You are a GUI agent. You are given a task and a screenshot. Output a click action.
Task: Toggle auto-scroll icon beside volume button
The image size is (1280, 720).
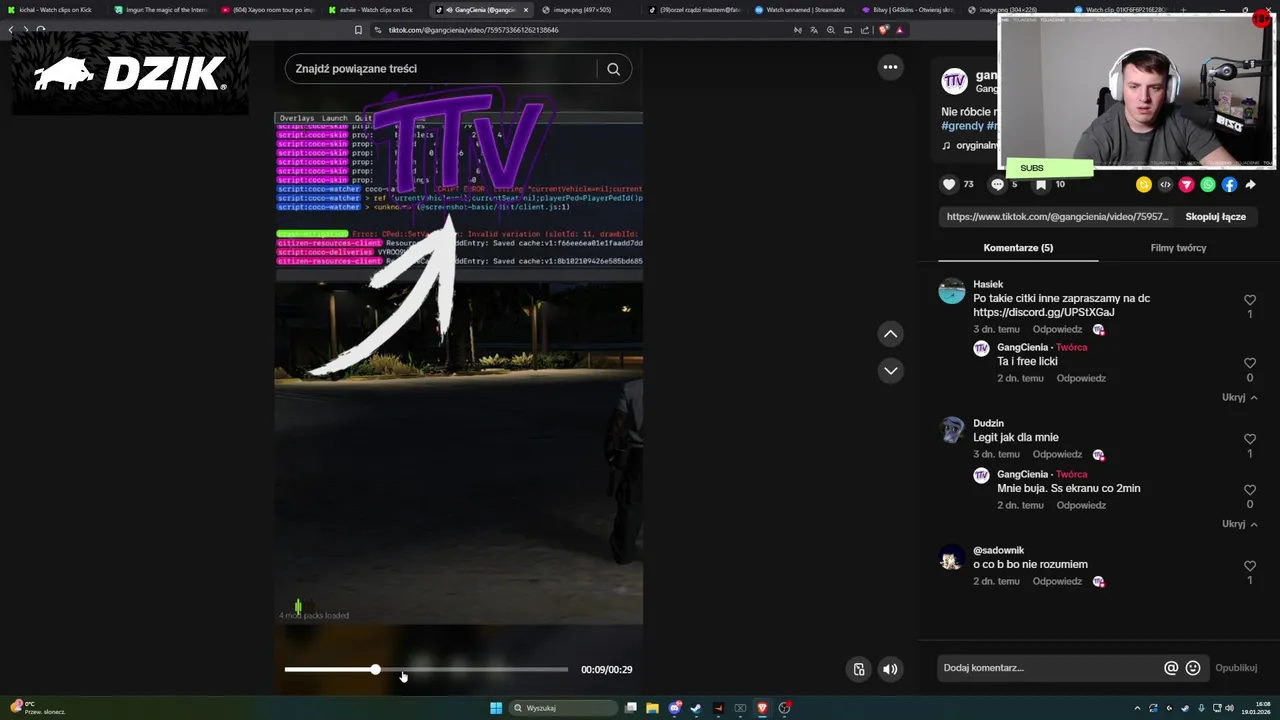pos(858,669)
